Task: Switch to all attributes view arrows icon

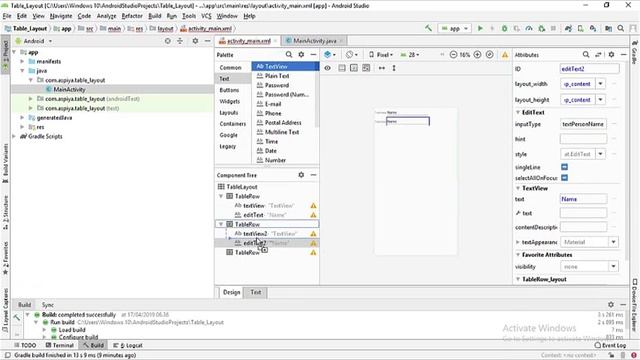Action: tap(598, 54)
